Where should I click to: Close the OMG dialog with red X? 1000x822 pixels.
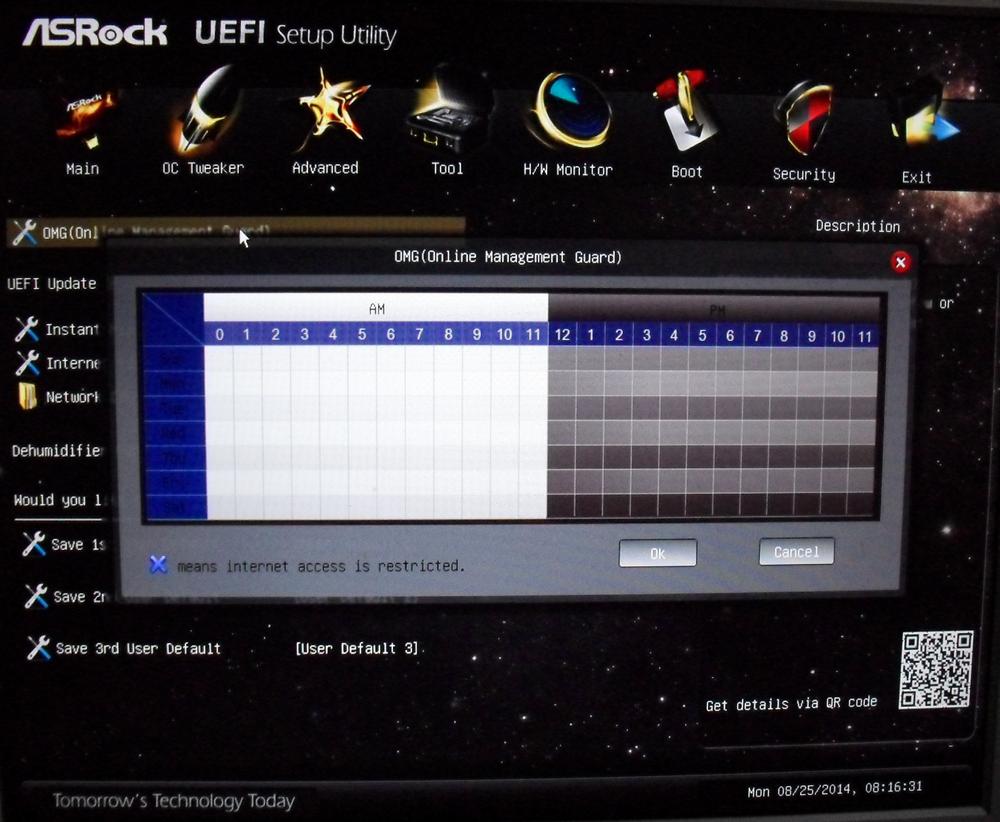pyautogui.click(x=901, y=262)
